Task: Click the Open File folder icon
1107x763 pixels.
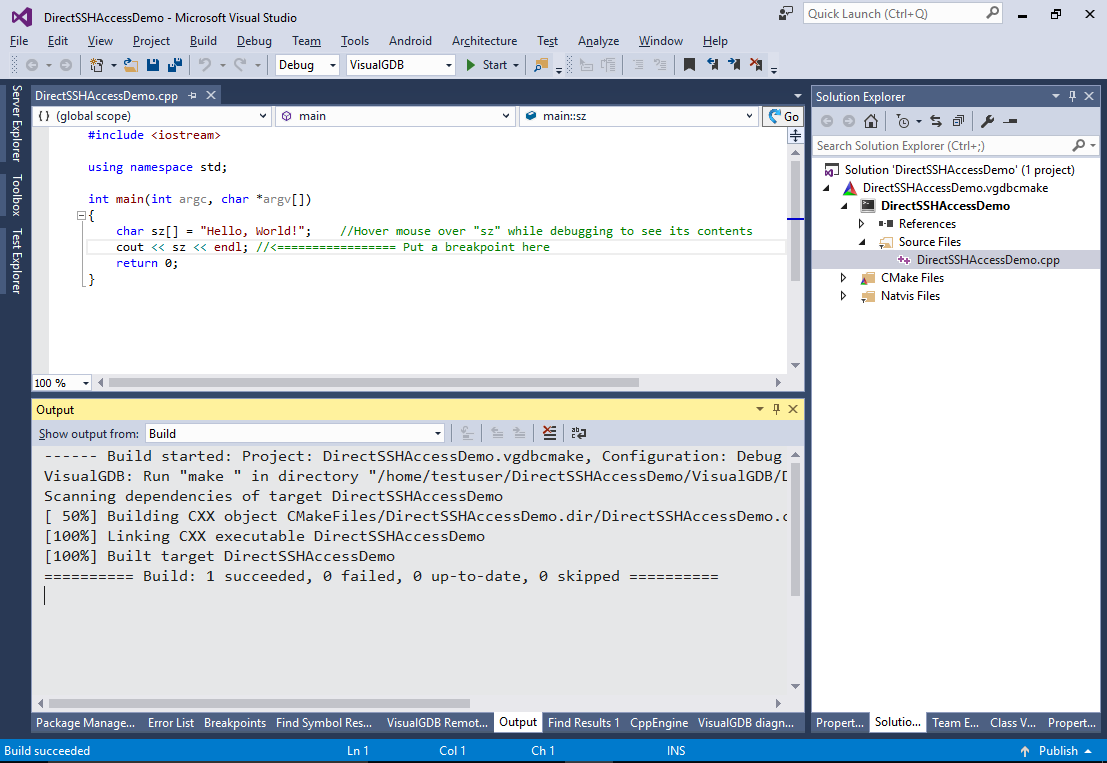Action: pyautogui.click(x=131, y=65)
